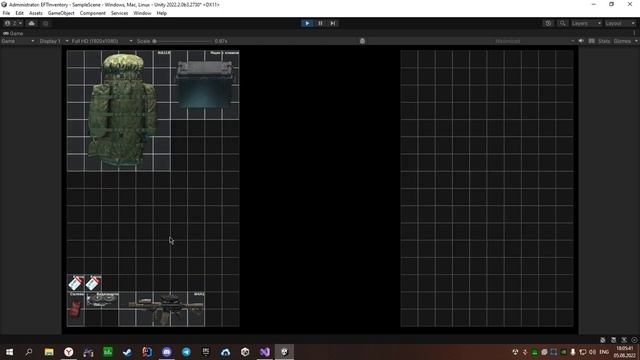Viewport: 640px width, 360px height.
Task: Pause the game with the Pause button
Action: click(320, 23)
